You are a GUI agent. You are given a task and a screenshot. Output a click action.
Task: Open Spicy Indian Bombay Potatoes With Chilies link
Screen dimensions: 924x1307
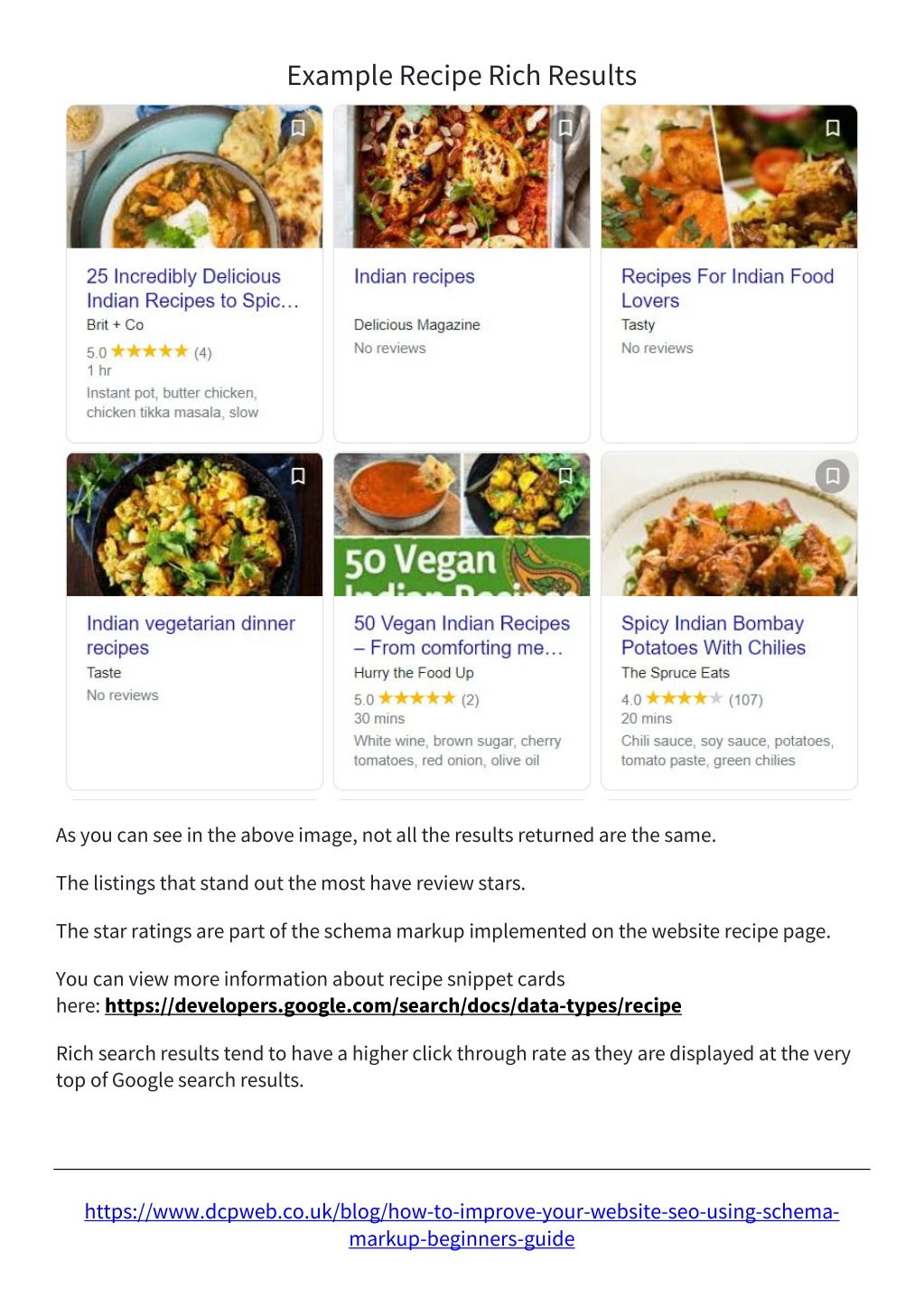[x=713, y=636]
